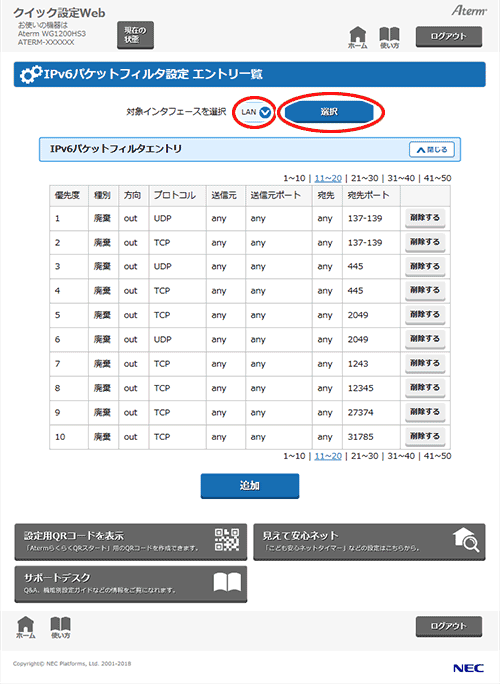Select 41~50 in the bottom pager
Screen dimensions: 500x684
point(438,456)
